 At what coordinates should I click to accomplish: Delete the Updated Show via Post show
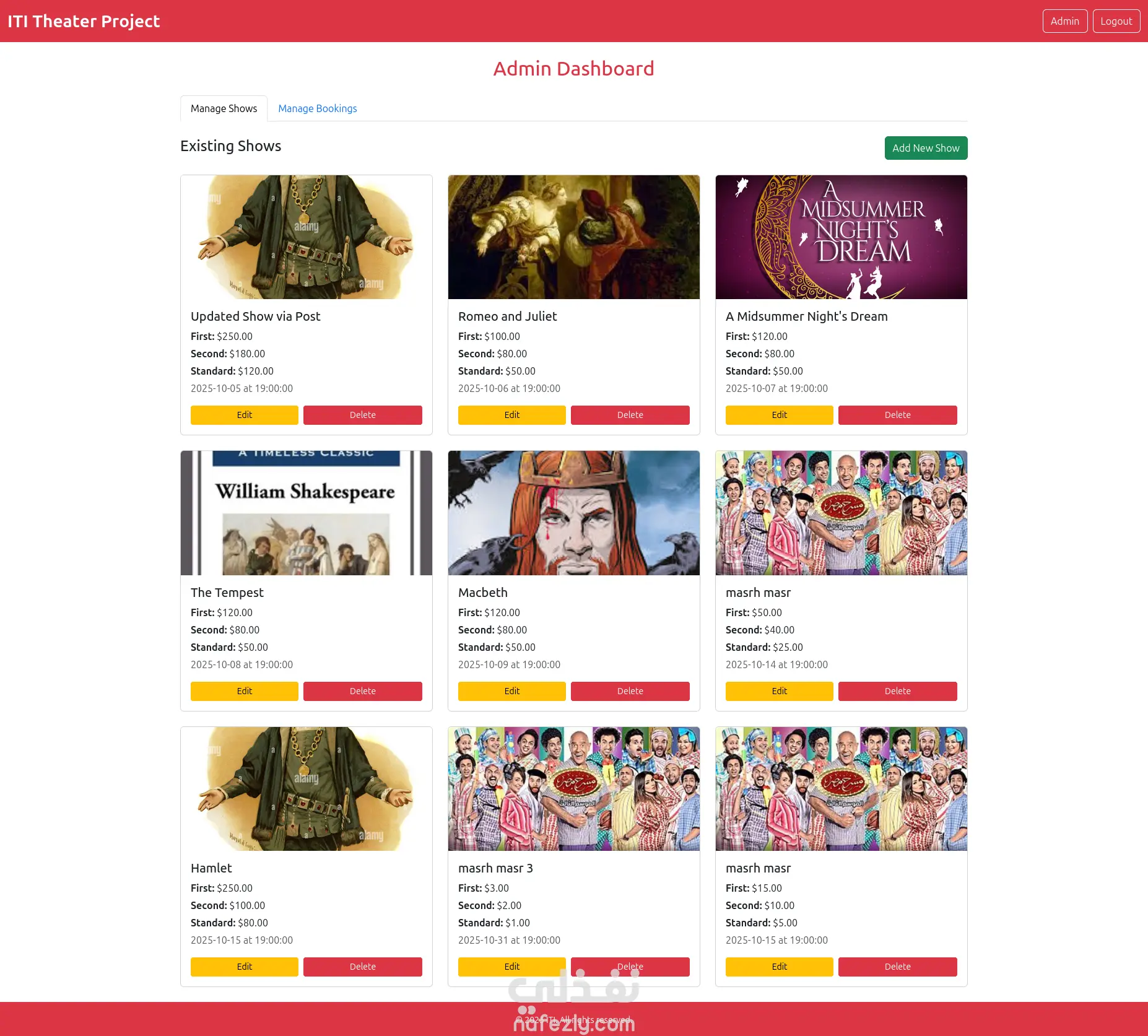point(363,415)
